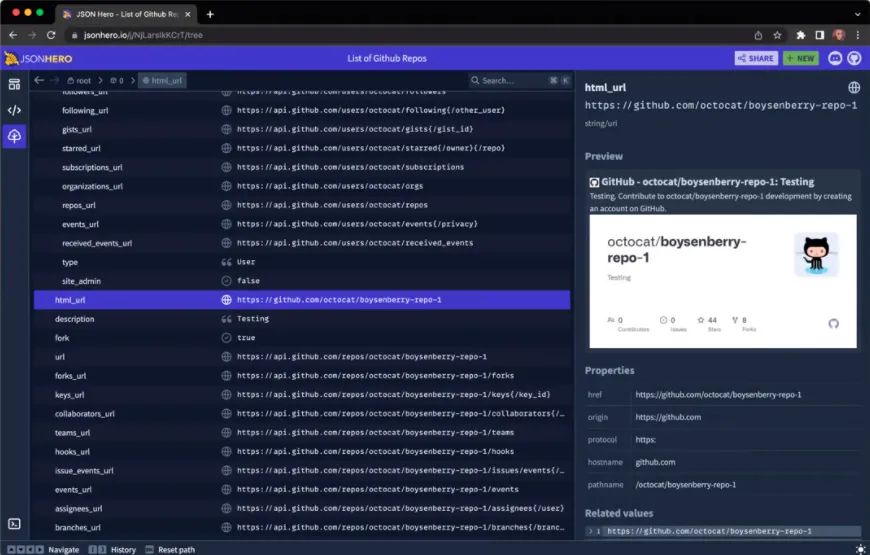
Task: Click the JSON Hero logo
Action: point(38,58)
